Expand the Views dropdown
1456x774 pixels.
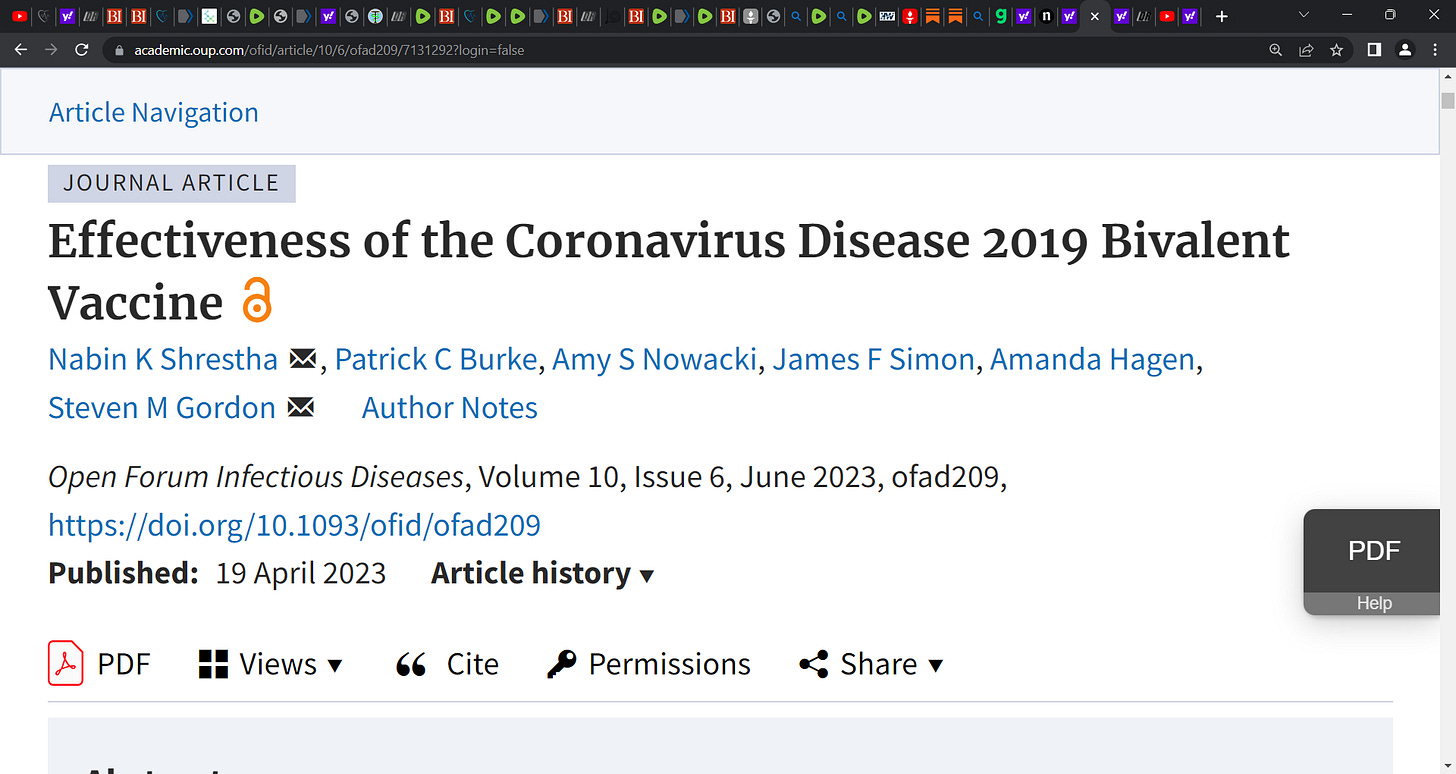point(270,664)
